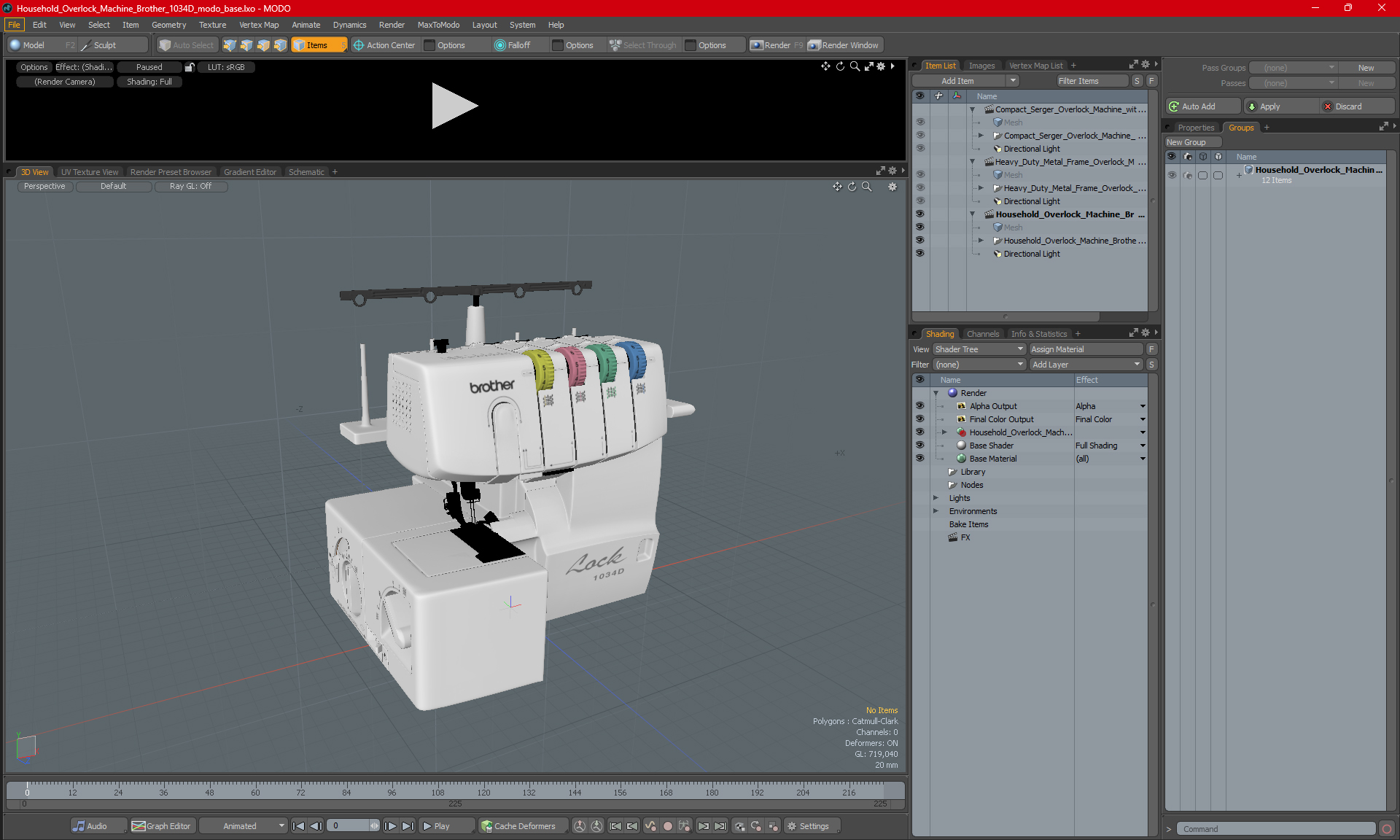Open the File menu

[x=14, y=24]
